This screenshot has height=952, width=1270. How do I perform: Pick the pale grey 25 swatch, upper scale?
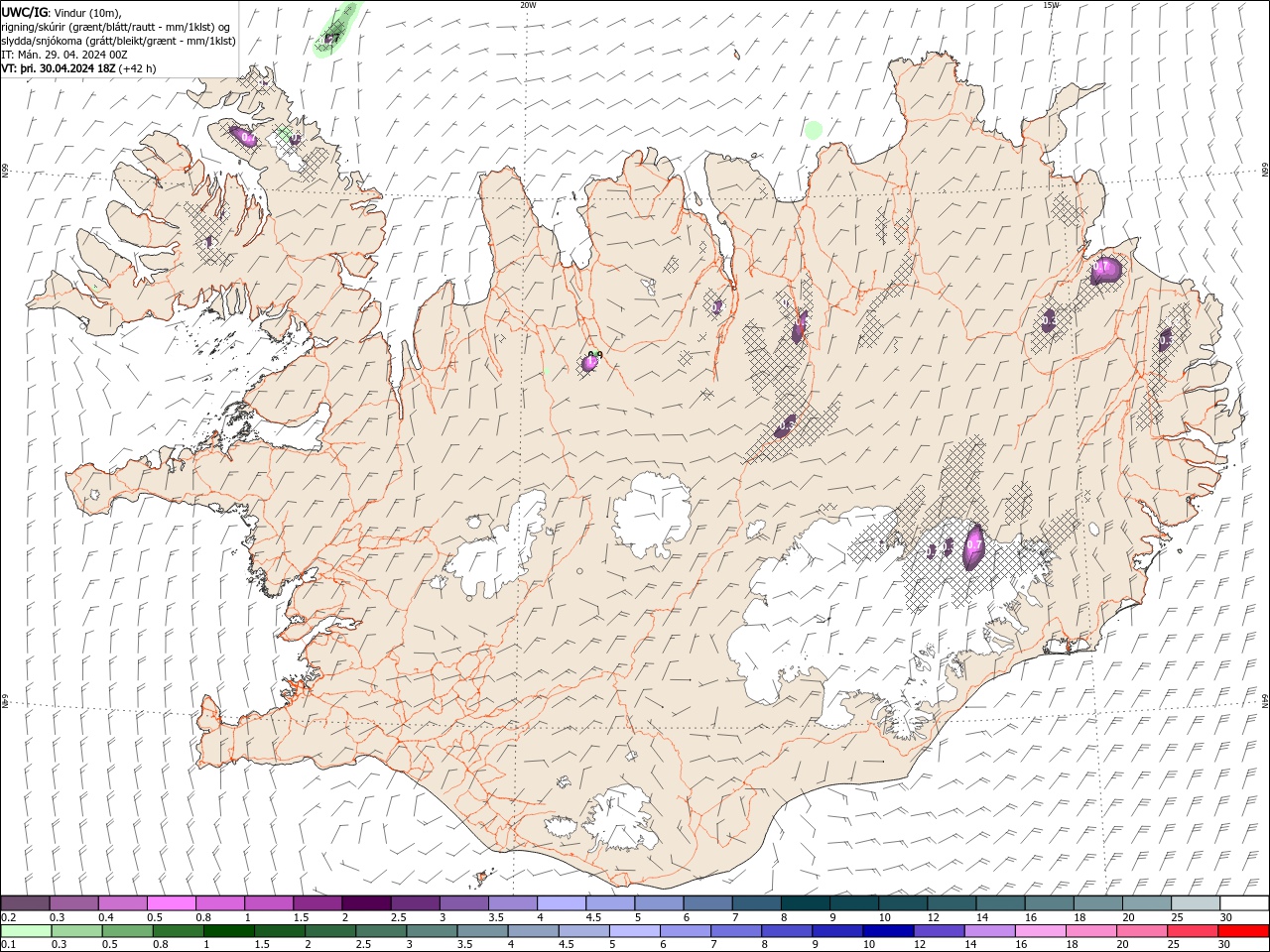(x=1195, y=902)
